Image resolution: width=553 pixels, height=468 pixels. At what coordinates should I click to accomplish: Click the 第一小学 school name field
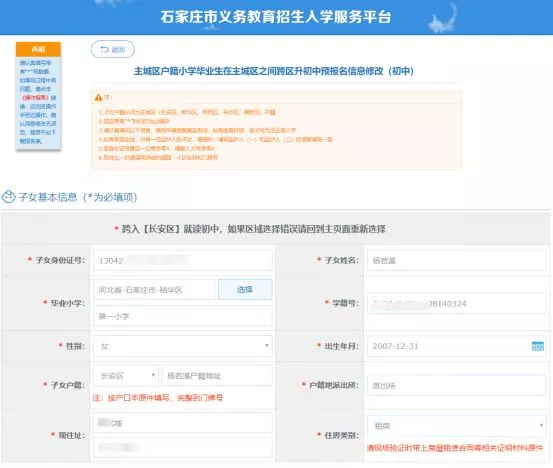pyautogui.click(x=183, y=316)
